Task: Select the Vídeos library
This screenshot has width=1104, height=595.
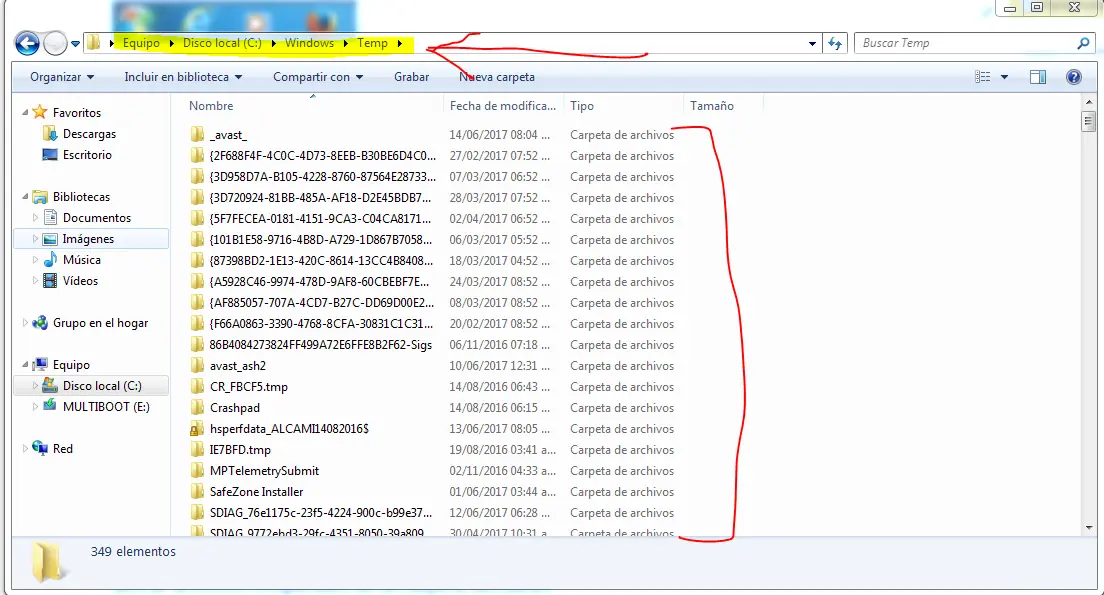Action: (x=80, y=281)
